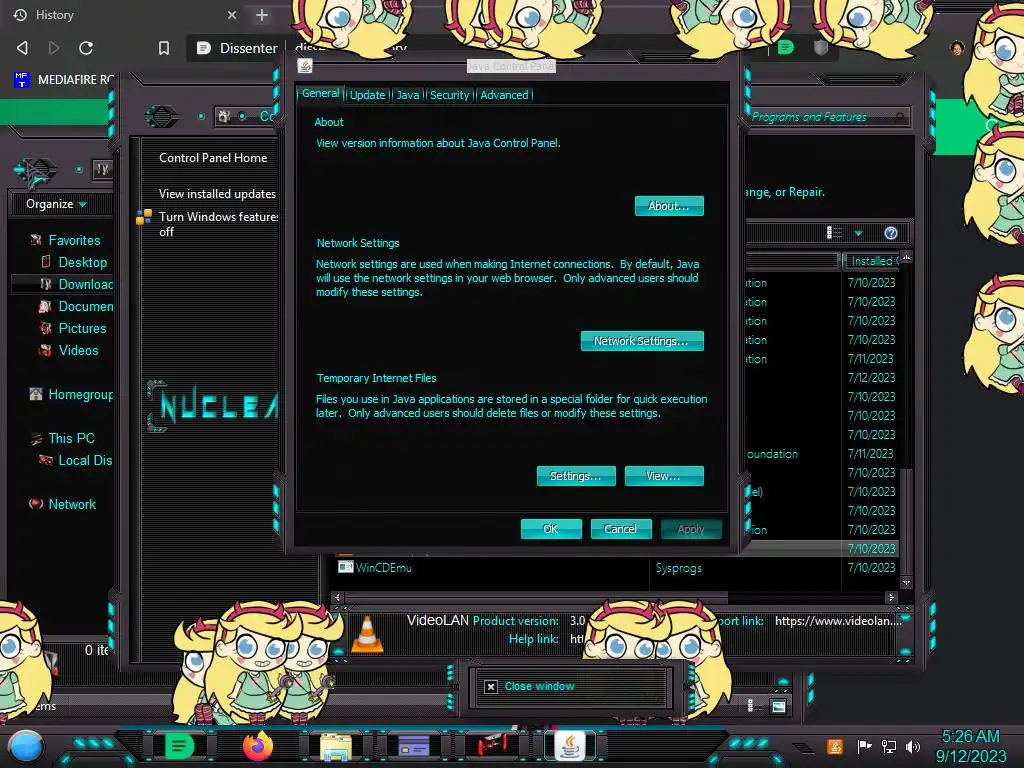Image resolution: width=1024 pixels, height=768 pixels.
Task: Open Programs and Features help icon
Action: (x=891, y=233)
